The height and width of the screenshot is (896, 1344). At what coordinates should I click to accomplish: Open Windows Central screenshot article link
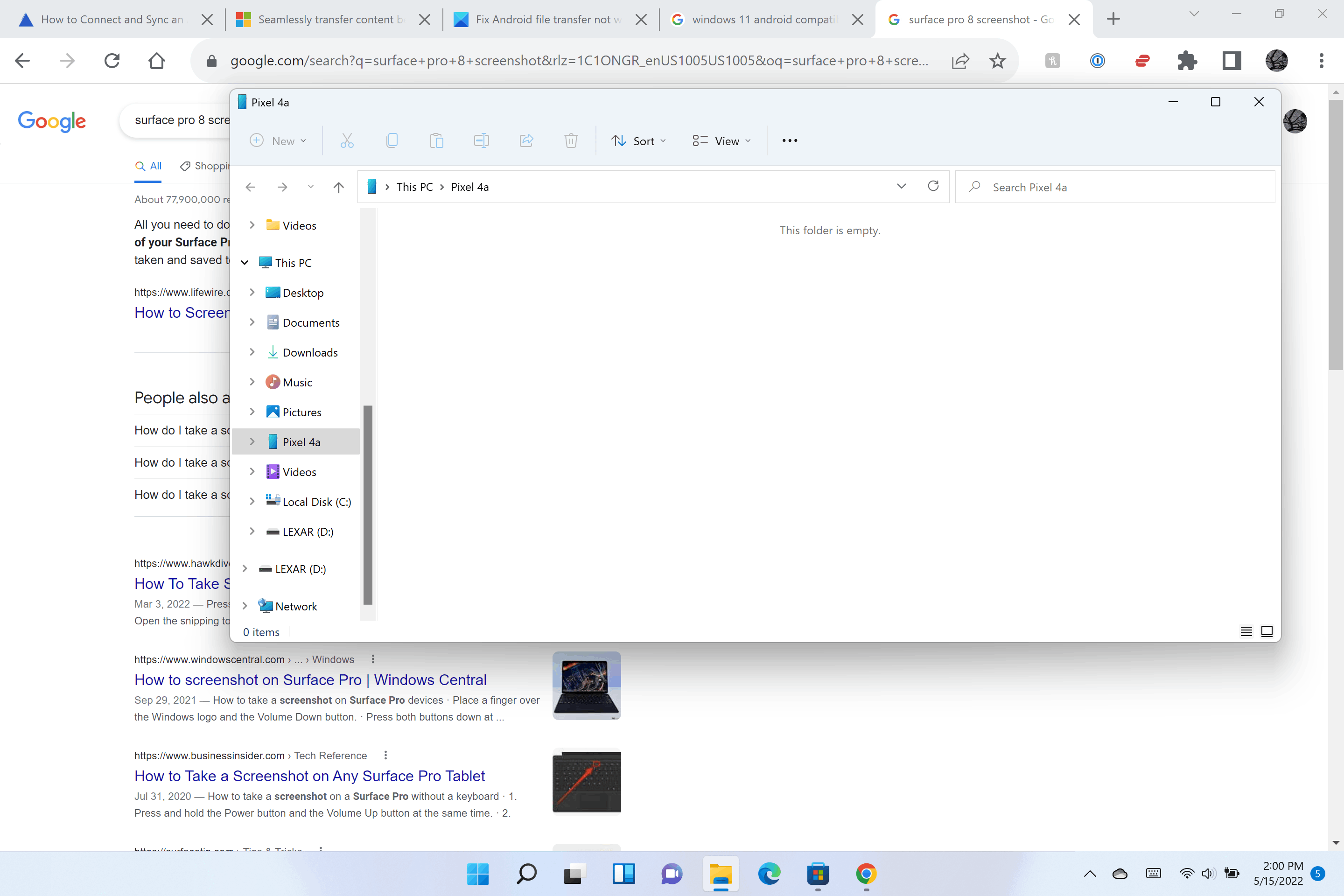click(x=310, y=680)
